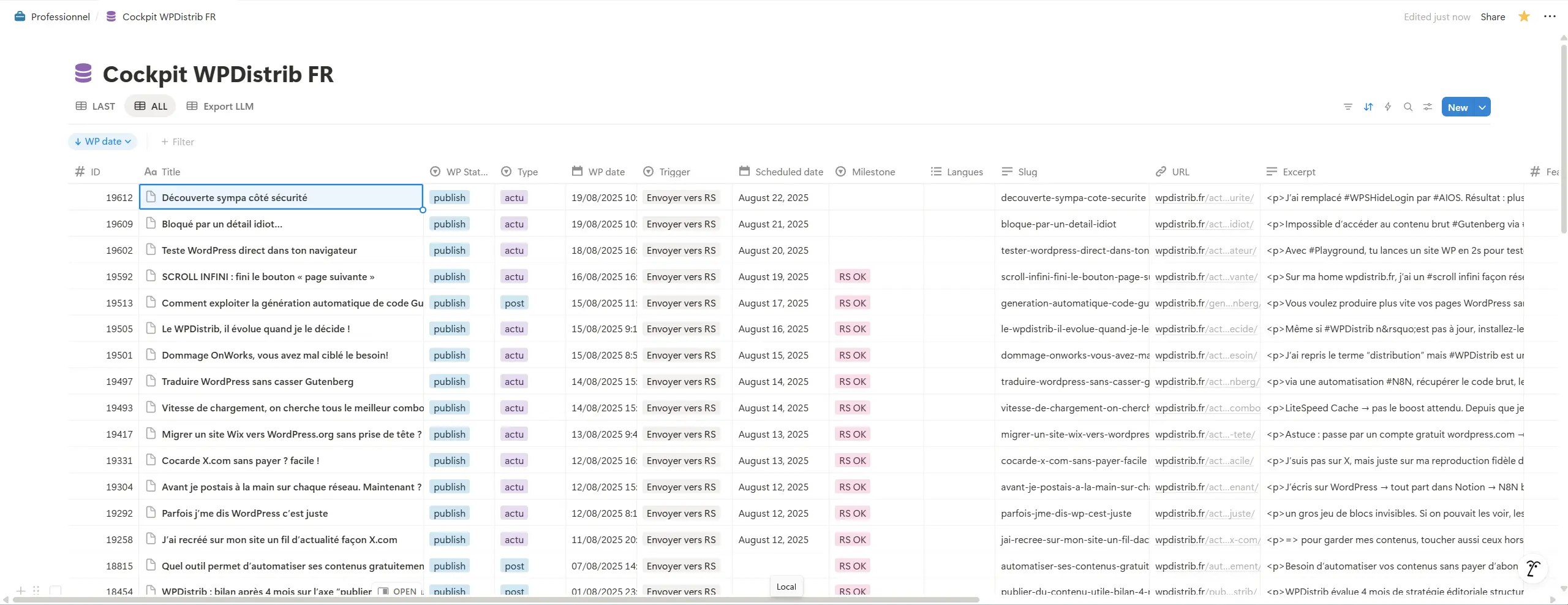Click the horizontal scrollbar at the bottom
1568x605 pixels.
[496, 599]
